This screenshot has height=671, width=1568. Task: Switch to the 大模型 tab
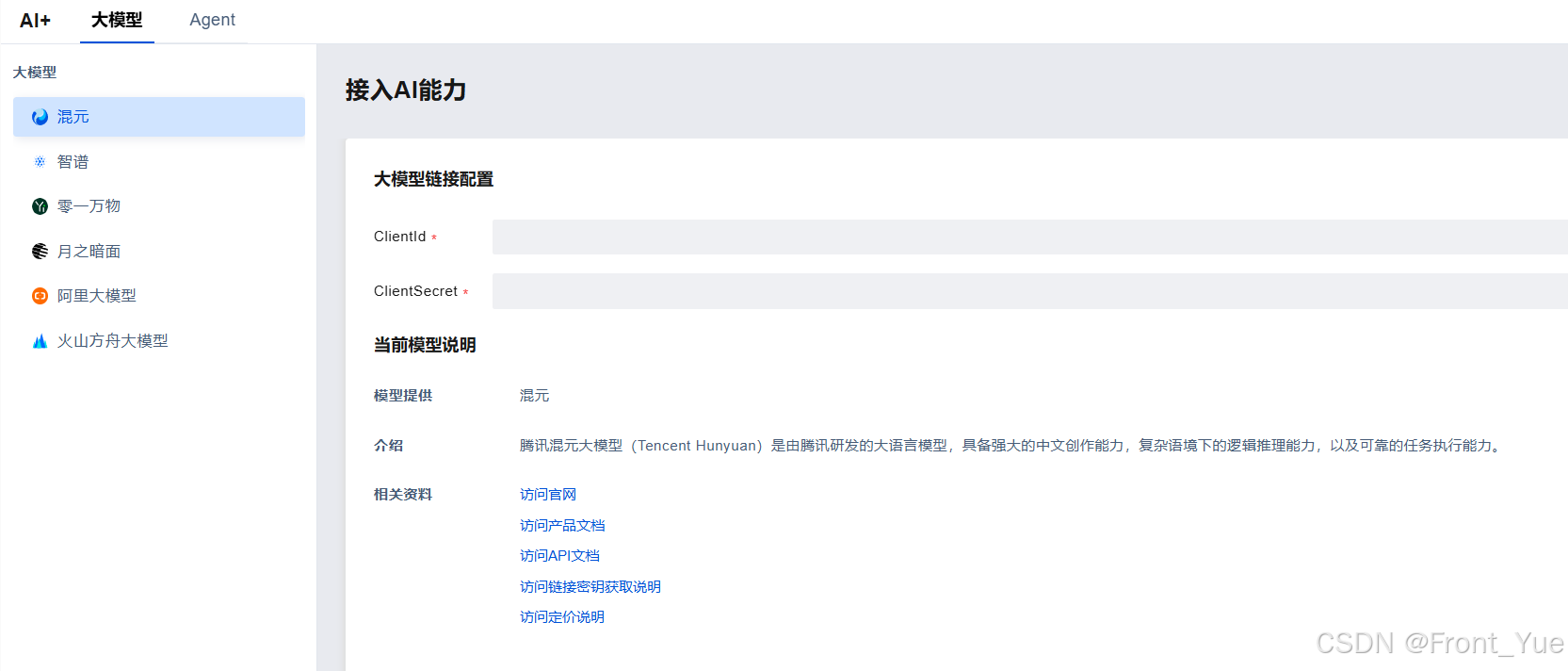tap(117, 20)
